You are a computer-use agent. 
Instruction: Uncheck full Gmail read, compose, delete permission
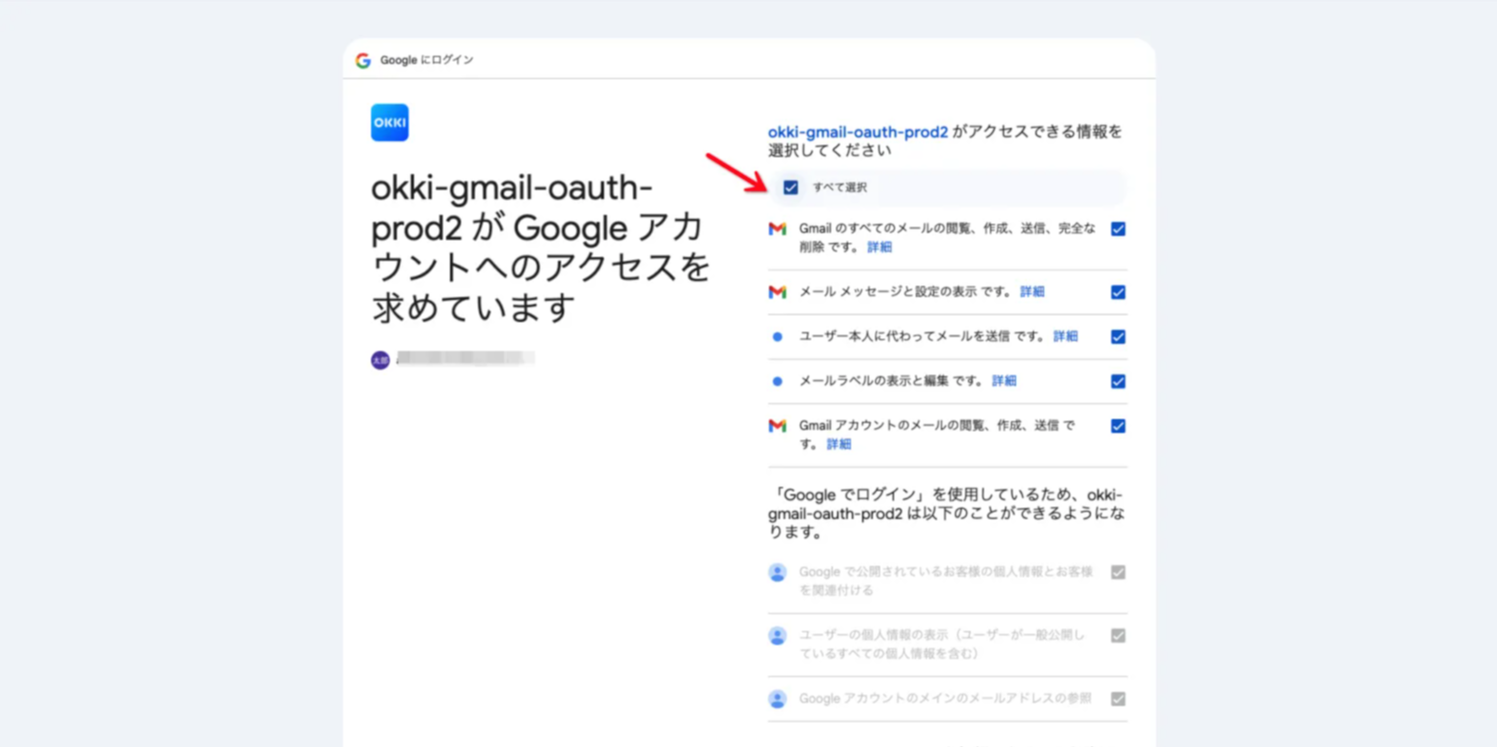point(1118,229)
